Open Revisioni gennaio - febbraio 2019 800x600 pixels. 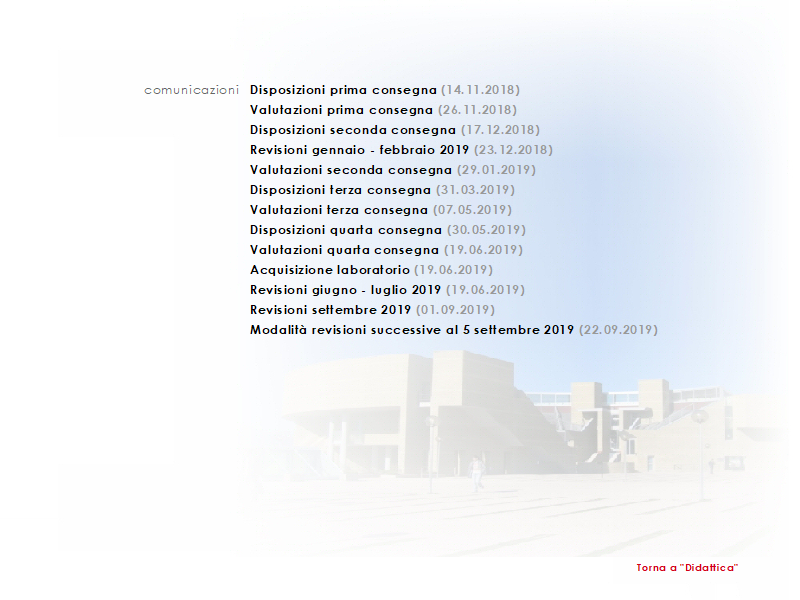coord(359,150)
